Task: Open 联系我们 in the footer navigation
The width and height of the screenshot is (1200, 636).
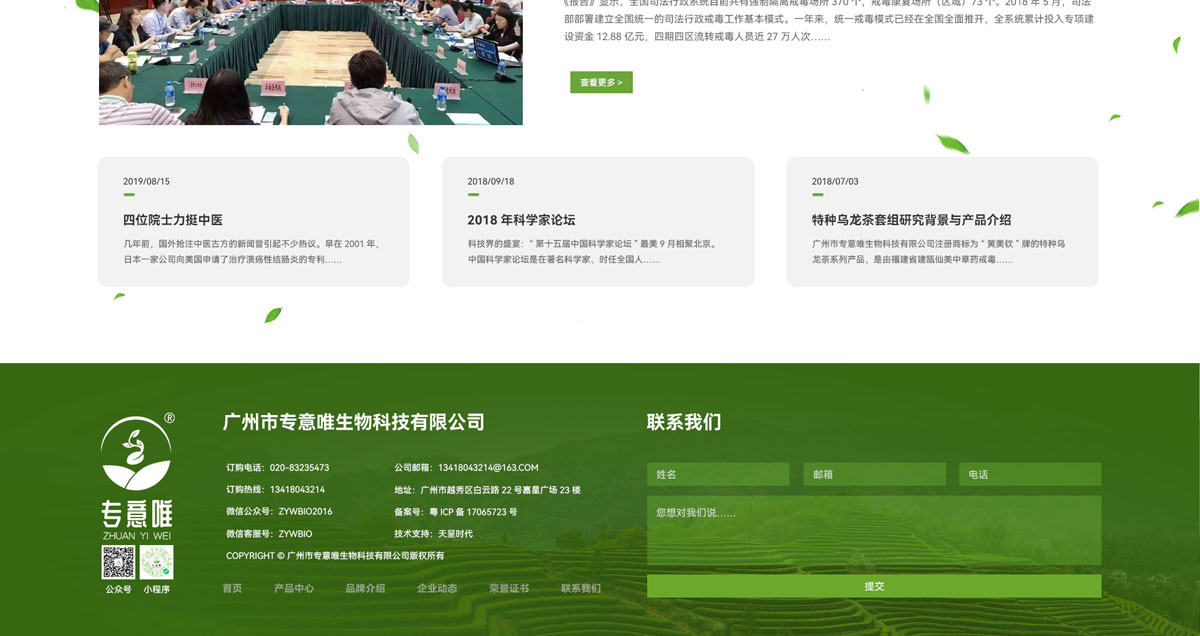Action: click(581, 588)
